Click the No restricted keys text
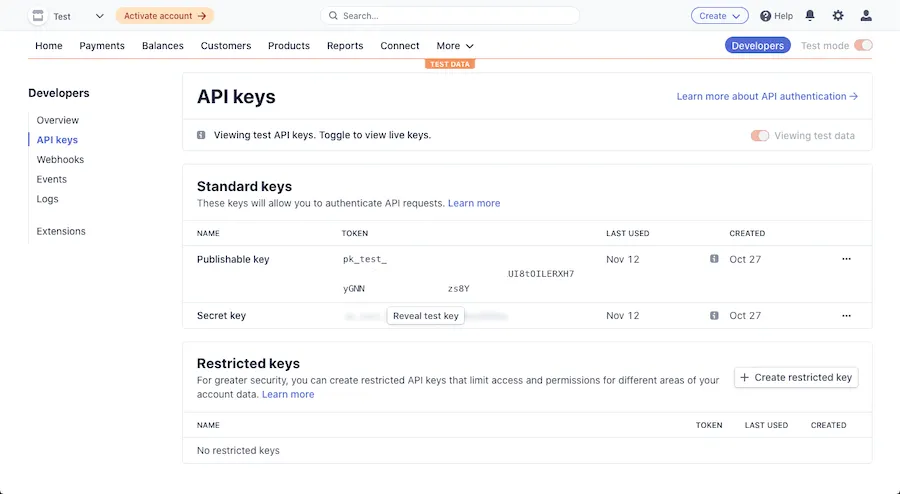This screenshot has width=900, height=494. (238, 450)
